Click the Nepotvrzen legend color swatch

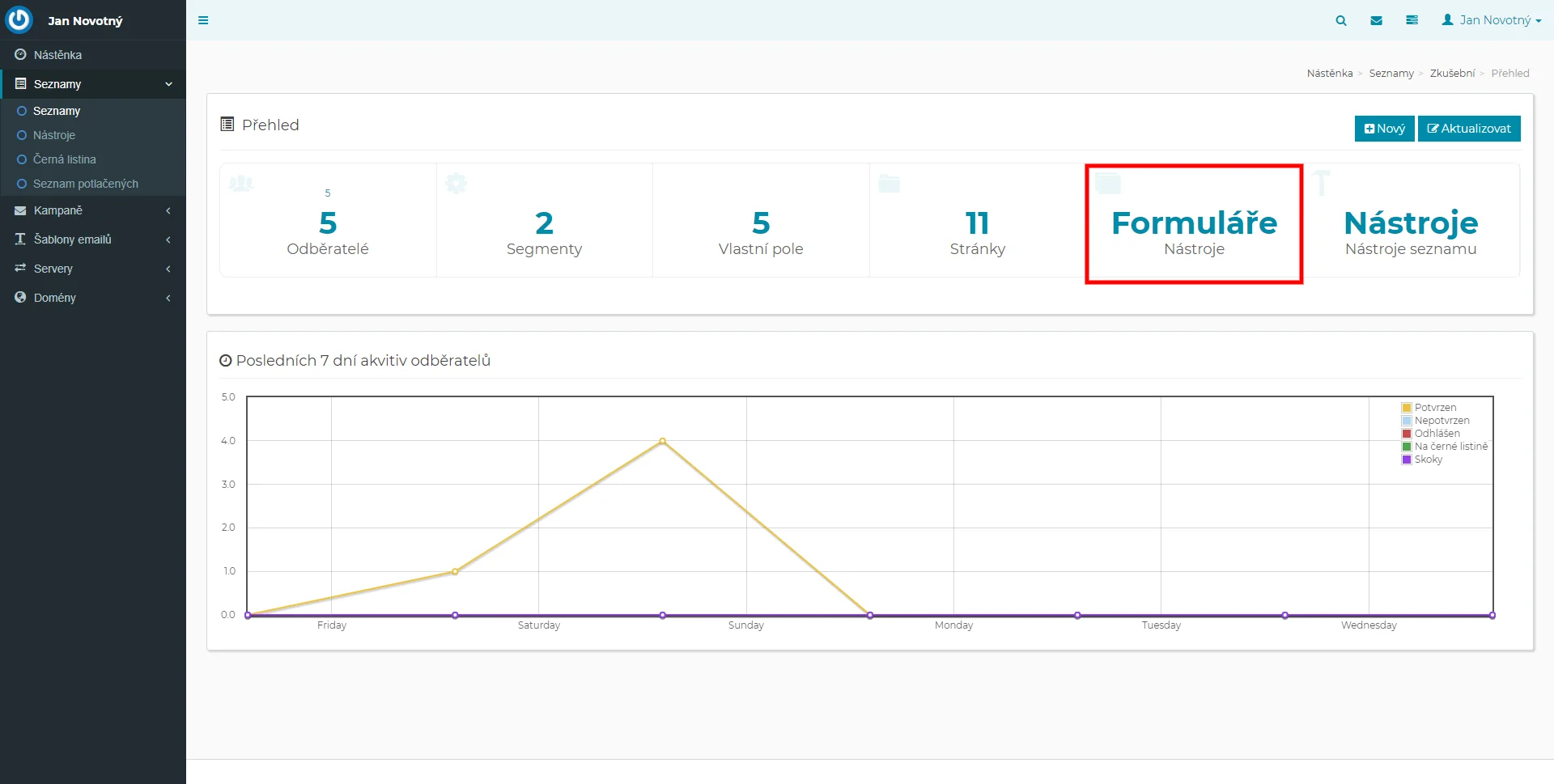pyautogui.click(x=1407, y=421)
